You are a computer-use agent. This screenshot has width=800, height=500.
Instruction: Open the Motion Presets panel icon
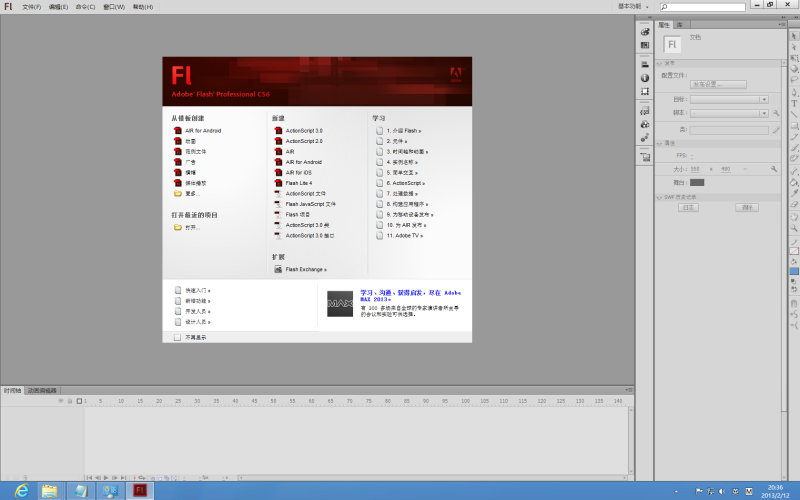[645, 138]
